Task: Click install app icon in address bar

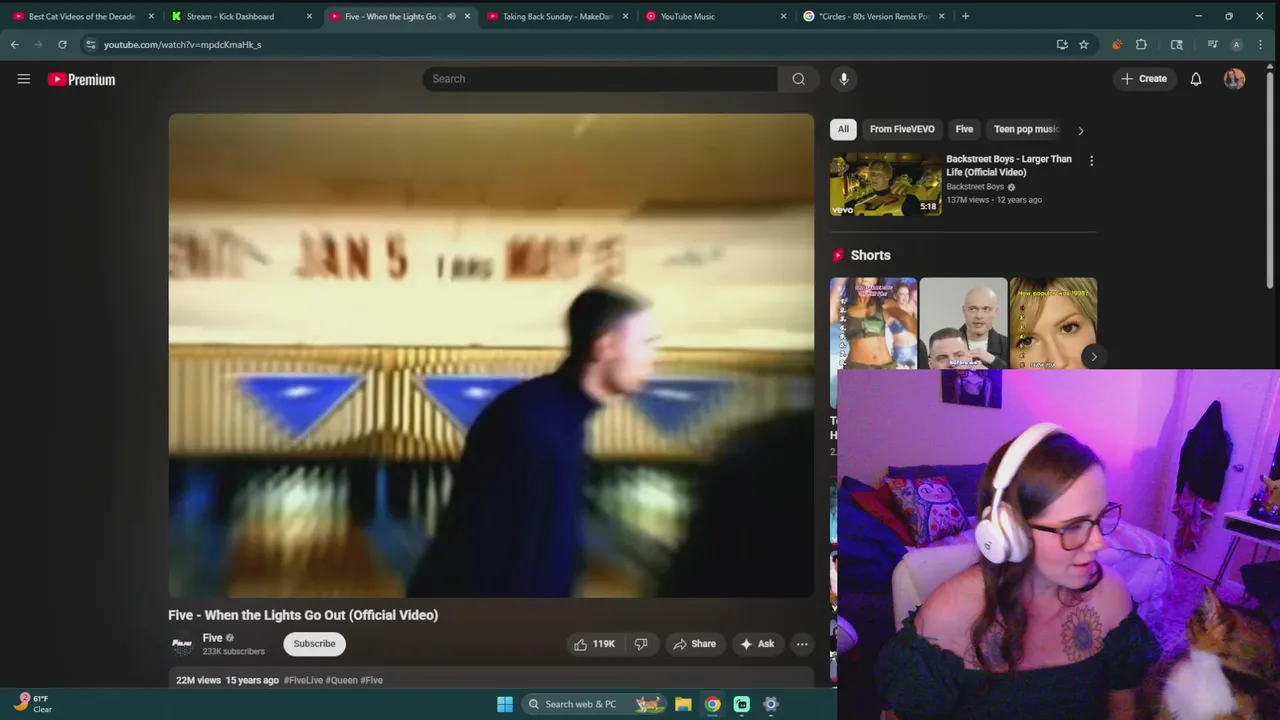Action: pyautogui.click(x=1062, y=44)
